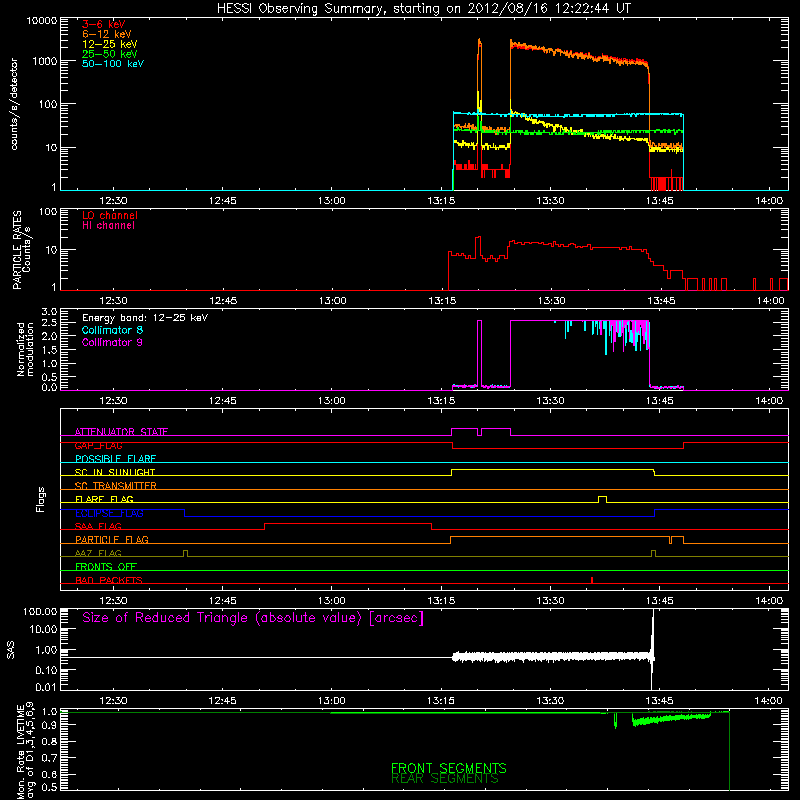Click the 10000 tick label in counts plot
The width and height of the screenshot is (800, 800).
click(x=42, y=21)
